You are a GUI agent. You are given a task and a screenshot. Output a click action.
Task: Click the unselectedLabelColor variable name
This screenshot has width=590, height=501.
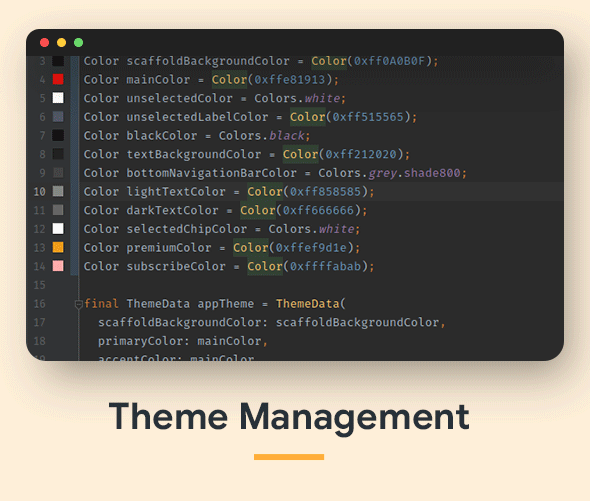click(197, 117)
